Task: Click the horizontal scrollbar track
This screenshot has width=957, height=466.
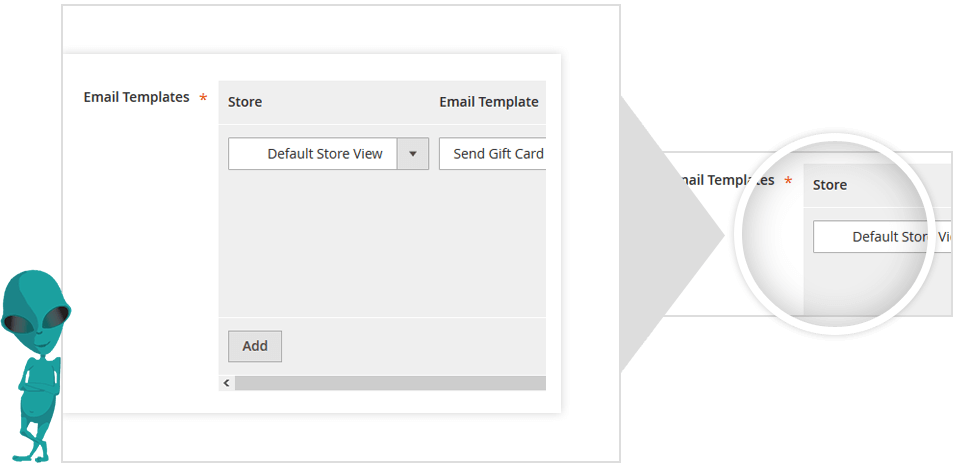Action: (390, 383)
